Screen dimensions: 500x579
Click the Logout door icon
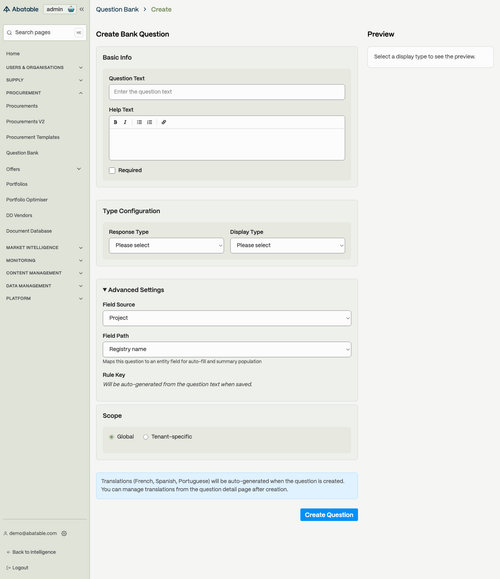(8, 568)
